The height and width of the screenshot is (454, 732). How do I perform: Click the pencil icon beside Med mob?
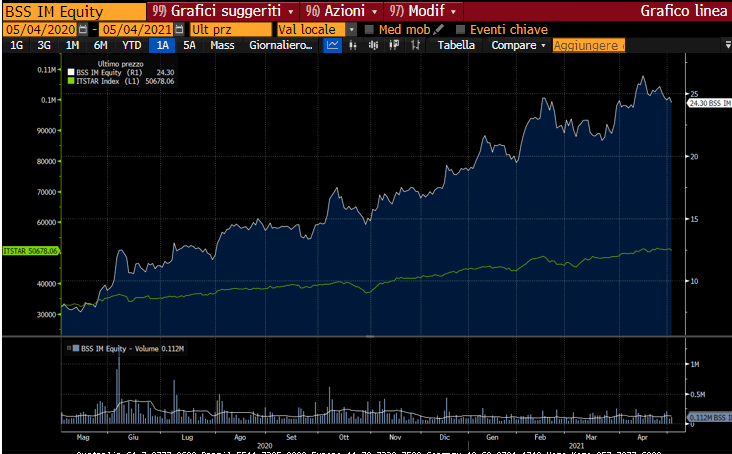tap(438, 29)
